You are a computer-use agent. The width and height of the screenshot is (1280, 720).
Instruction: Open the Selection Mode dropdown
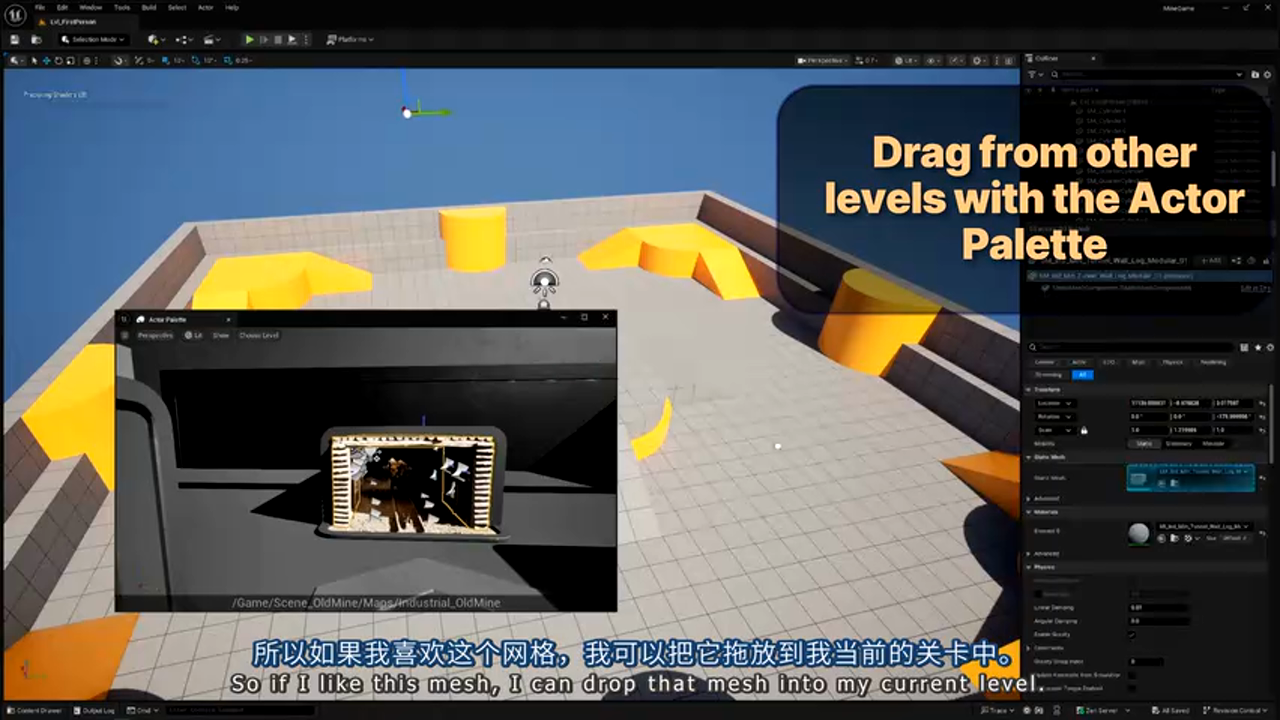92,39
